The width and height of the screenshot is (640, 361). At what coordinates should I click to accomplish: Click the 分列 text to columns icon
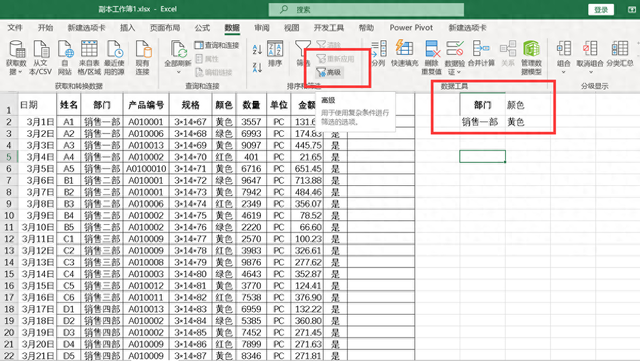[x=379, y=49]
